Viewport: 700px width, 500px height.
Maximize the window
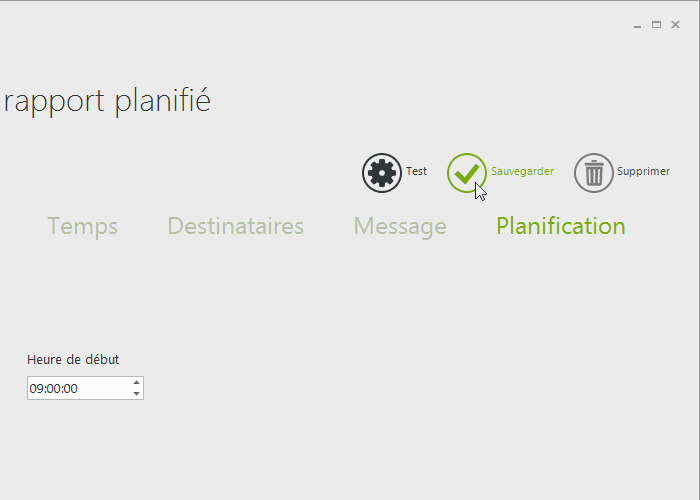[657, 25]
